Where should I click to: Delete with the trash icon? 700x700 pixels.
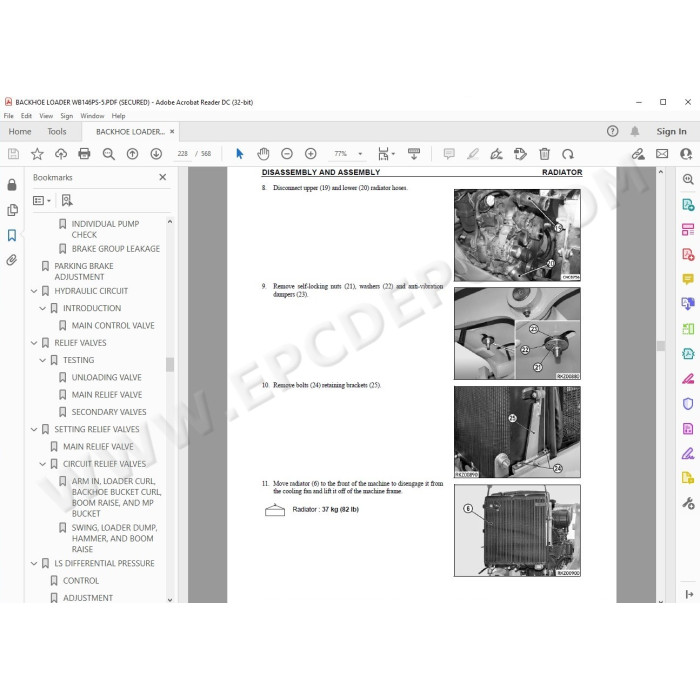544,154
